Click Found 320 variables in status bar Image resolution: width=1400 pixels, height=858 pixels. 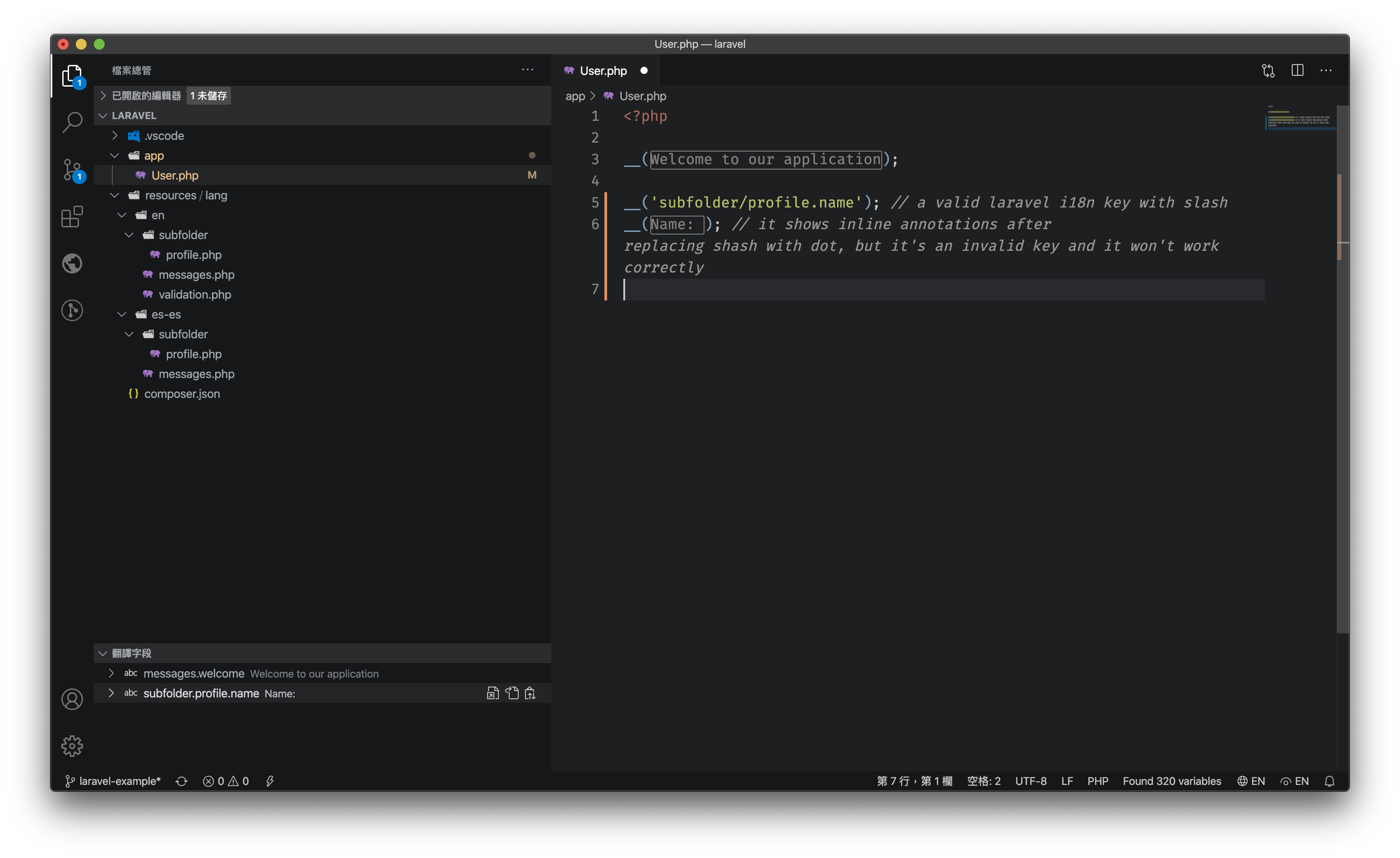(x=1172, y=781)
